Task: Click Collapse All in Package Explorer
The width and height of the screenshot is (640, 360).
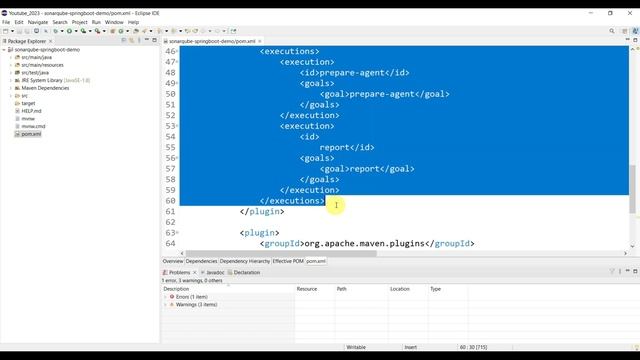Action: 124,40
